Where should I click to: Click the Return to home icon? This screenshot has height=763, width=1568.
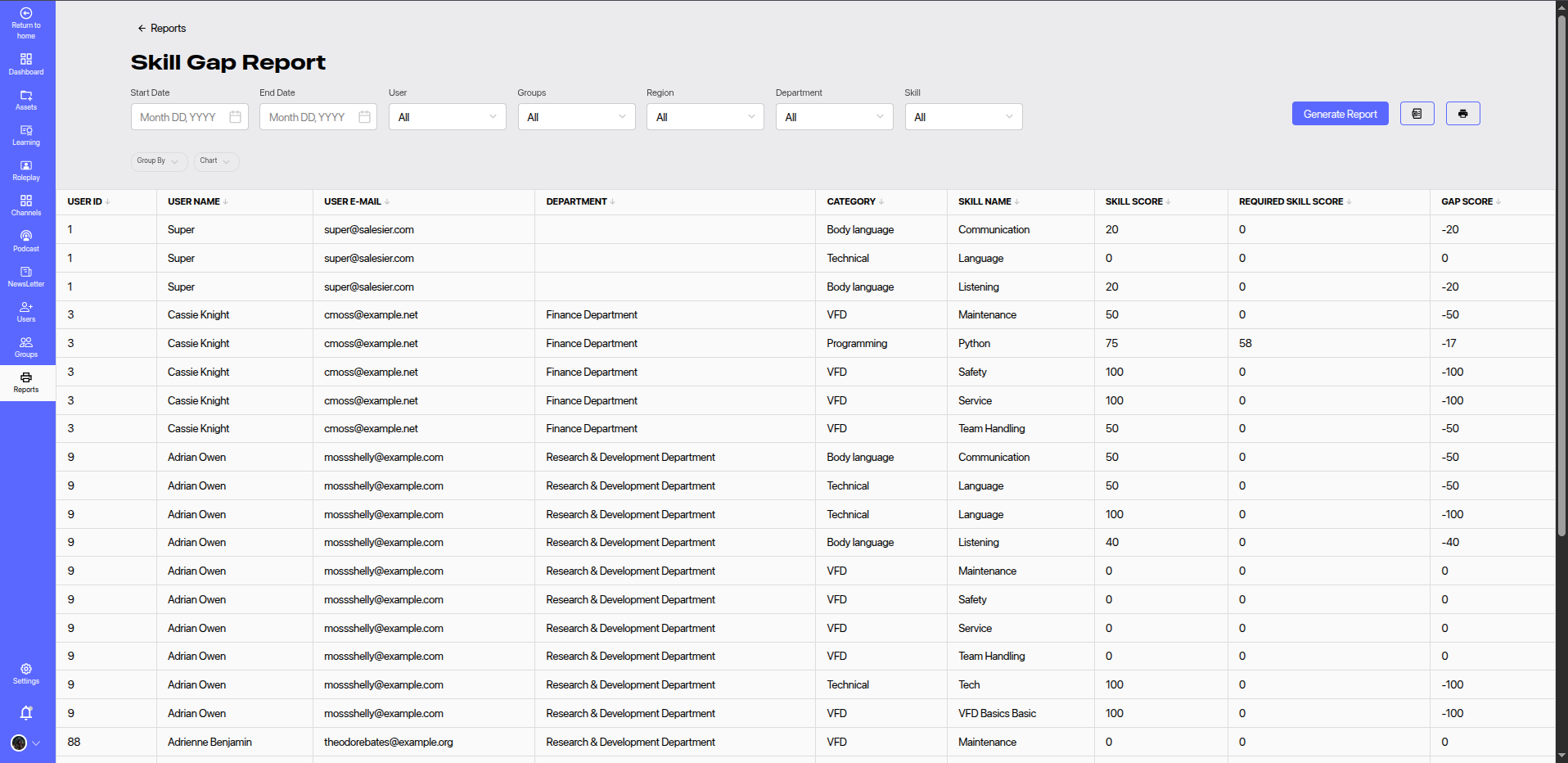tap(26, 14)
